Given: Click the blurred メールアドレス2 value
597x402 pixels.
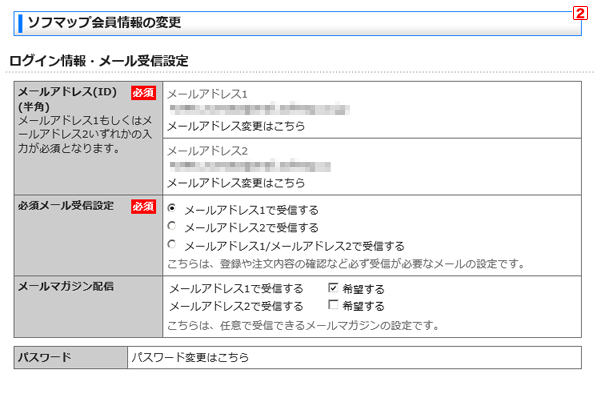Looking at the screenshot, I should click(x=250, y=167).
